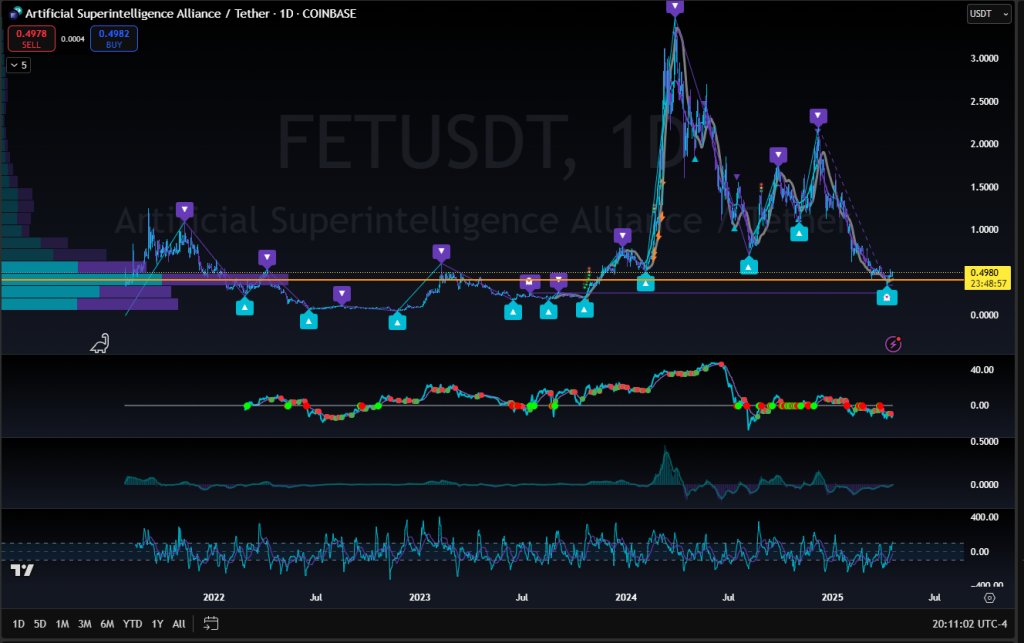Click the 1.5000 price axis label
The width and height of the screenshot is (1024, 643).
pyautogui.click(x=984, y=187)
